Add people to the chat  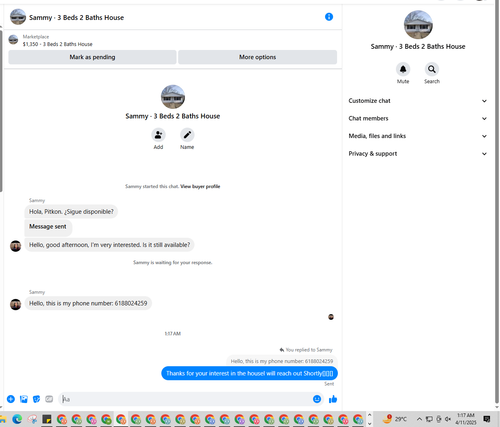pyautogui.click(x=158, y=135)
